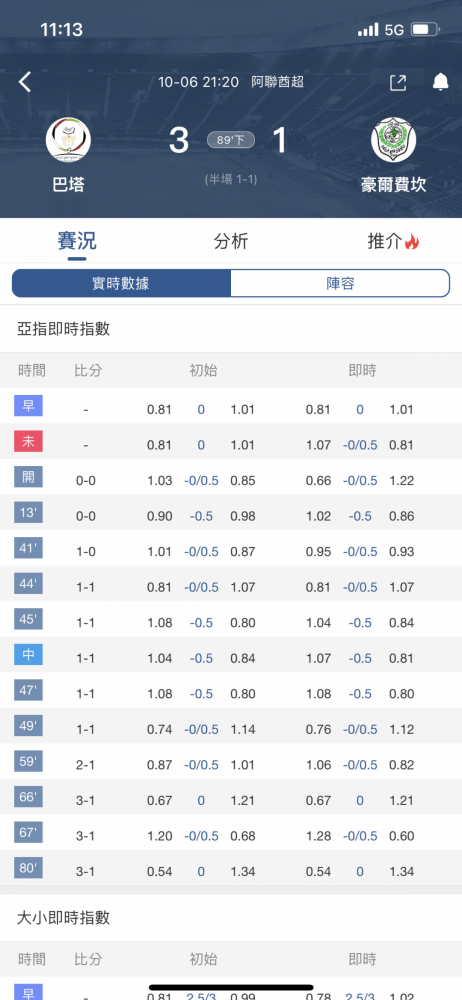Open the 推介 tab
The height and width of the screenshot is (1000, 462).
coord(385,242)
